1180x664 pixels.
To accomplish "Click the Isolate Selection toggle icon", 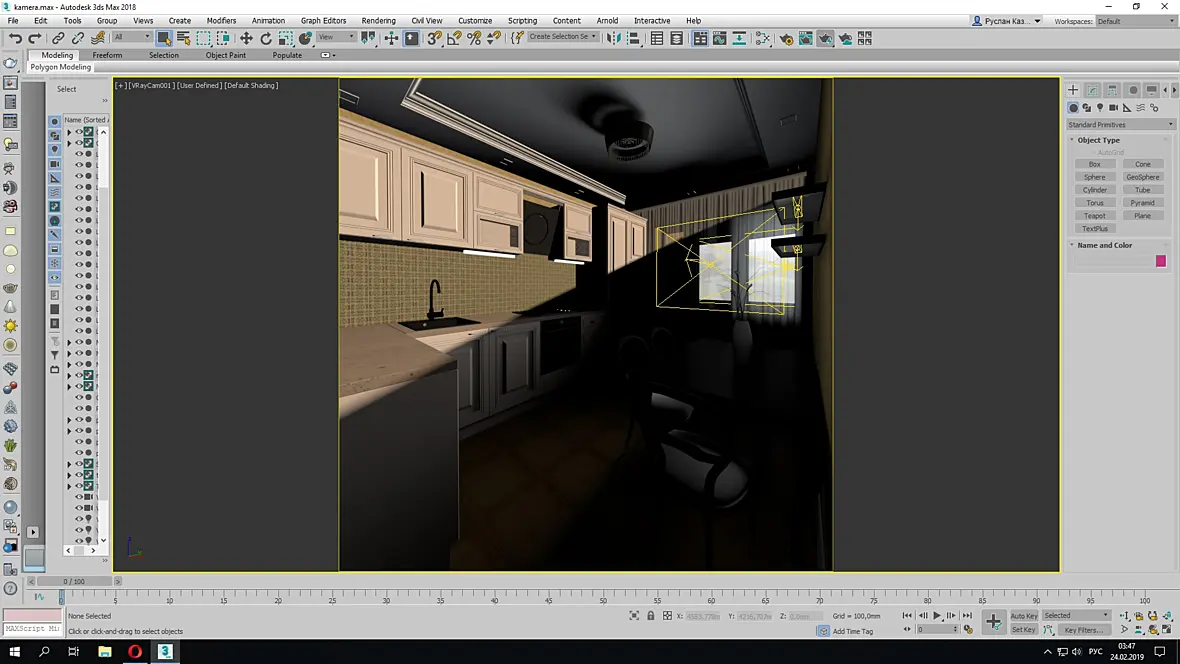I will [634, 616].
